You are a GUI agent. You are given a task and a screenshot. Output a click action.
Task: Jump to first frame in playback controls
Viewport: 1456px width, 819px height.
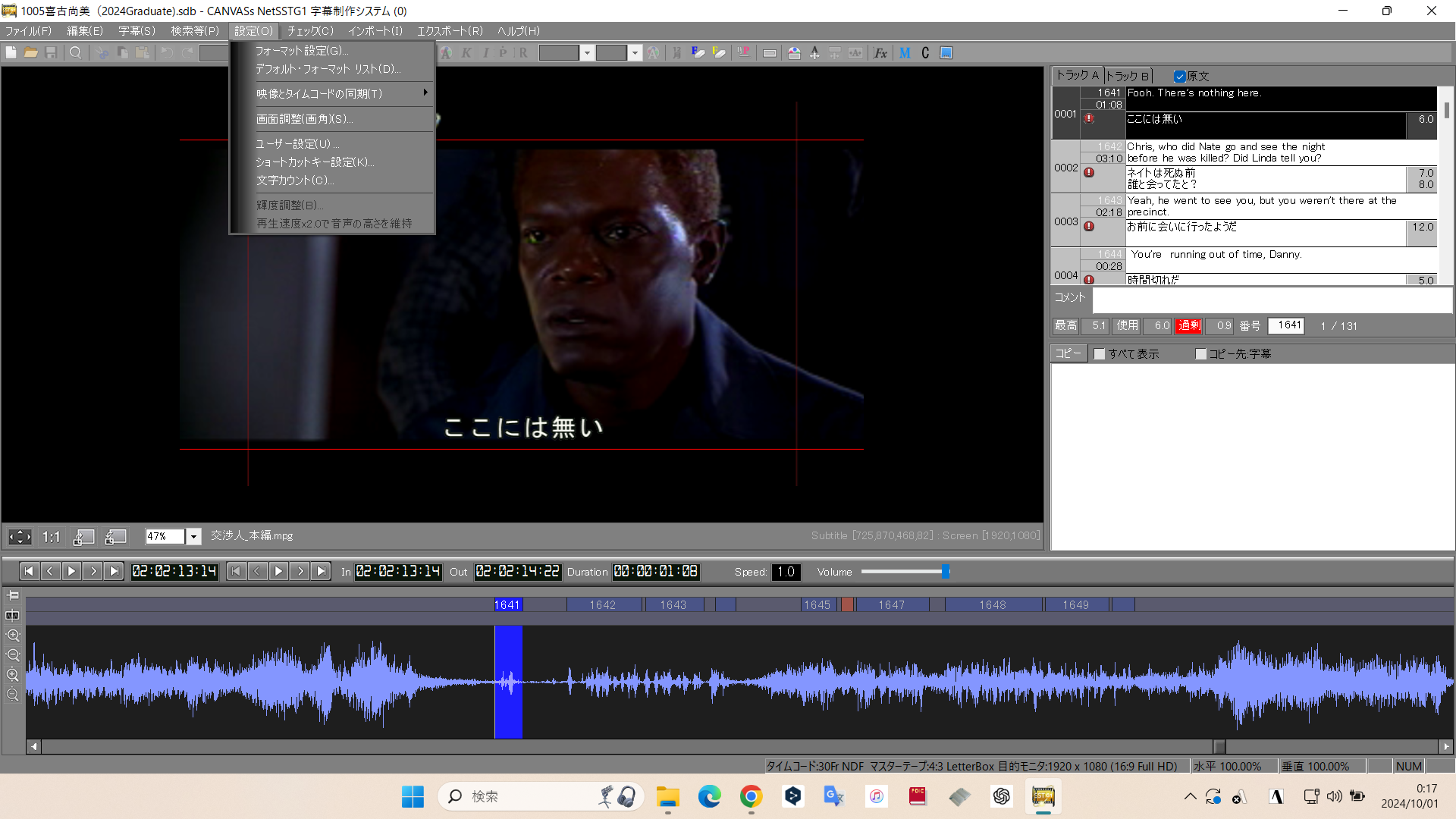click(x=29, y=572)
